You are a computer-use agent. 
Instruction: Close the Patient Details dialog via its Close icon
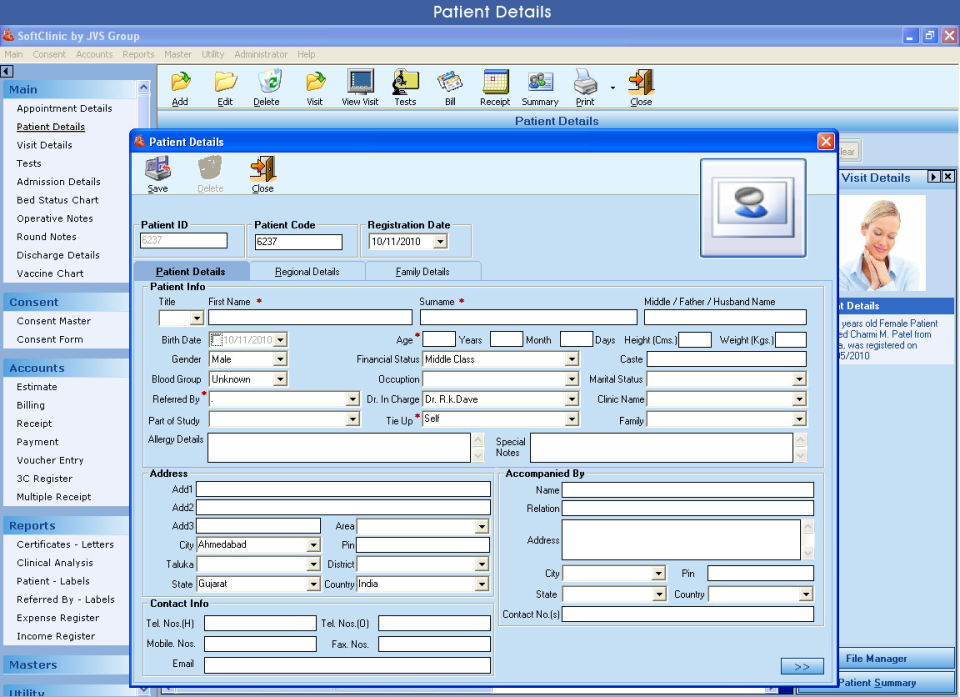coord(261,170)
